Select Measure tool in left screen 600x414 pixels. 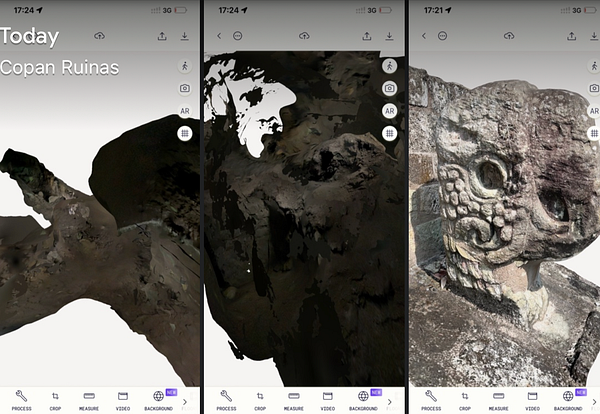(89, 401)
